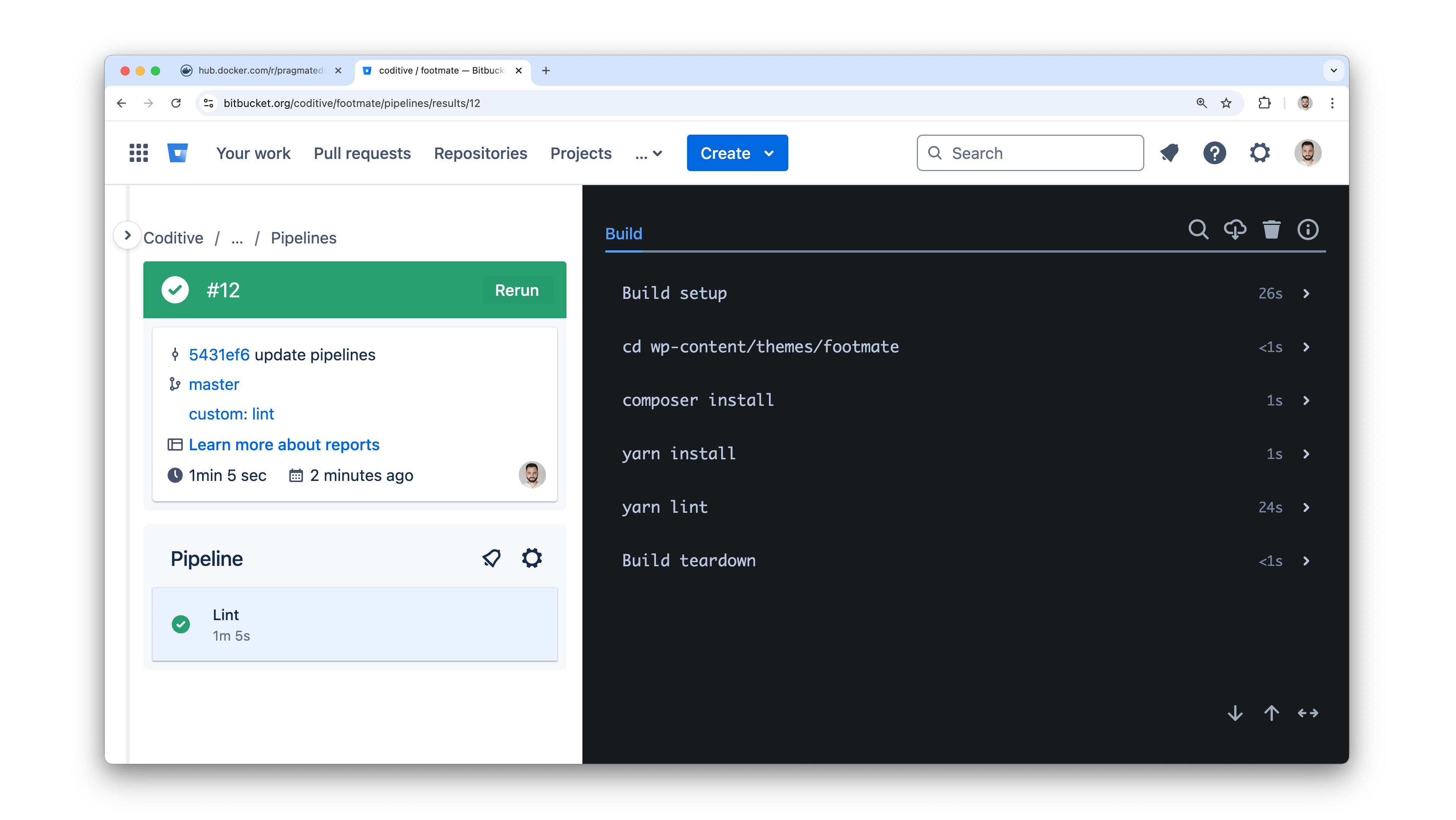1456x820 pixels.
Task: Download the build log
Action: coord(1235,229)
